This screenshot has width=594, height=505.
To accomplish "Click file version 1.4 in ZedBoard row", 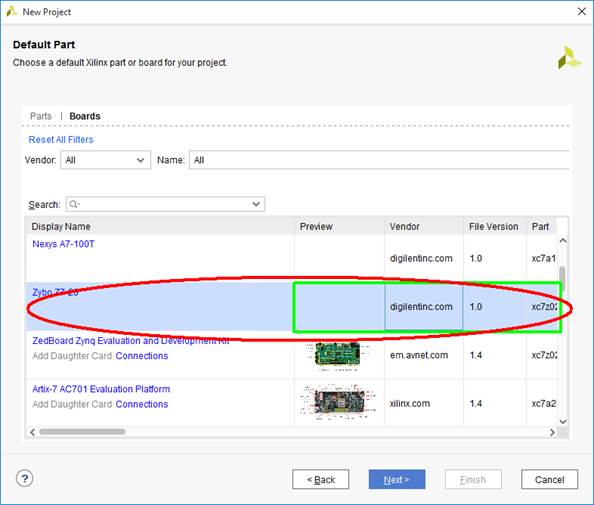I will pos(476,355).
